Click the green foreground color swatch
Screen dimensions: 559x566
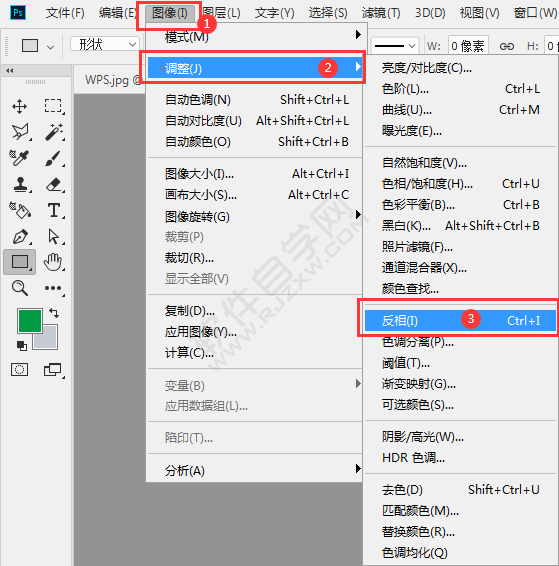pos(30,320)
